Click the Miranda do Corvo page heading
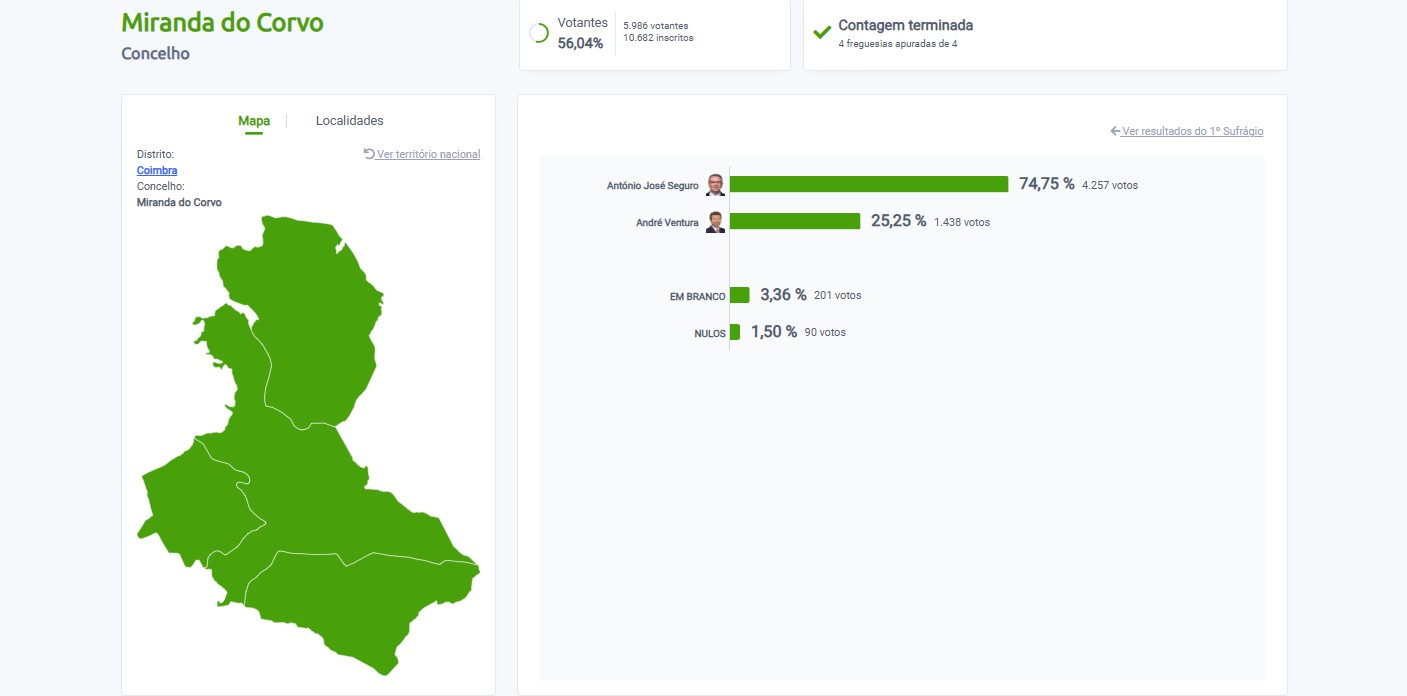This screenshot has height=696, width=1407. click(222, 22)
